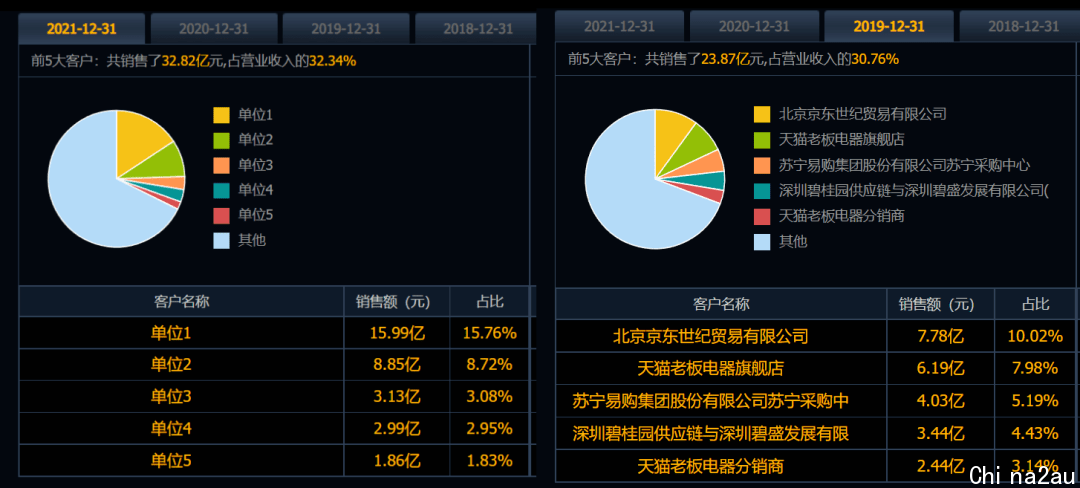The image size is (1080, 488).
Task: Click 天猫老板电器旗舰店 legend label
Action: [841, 140]
